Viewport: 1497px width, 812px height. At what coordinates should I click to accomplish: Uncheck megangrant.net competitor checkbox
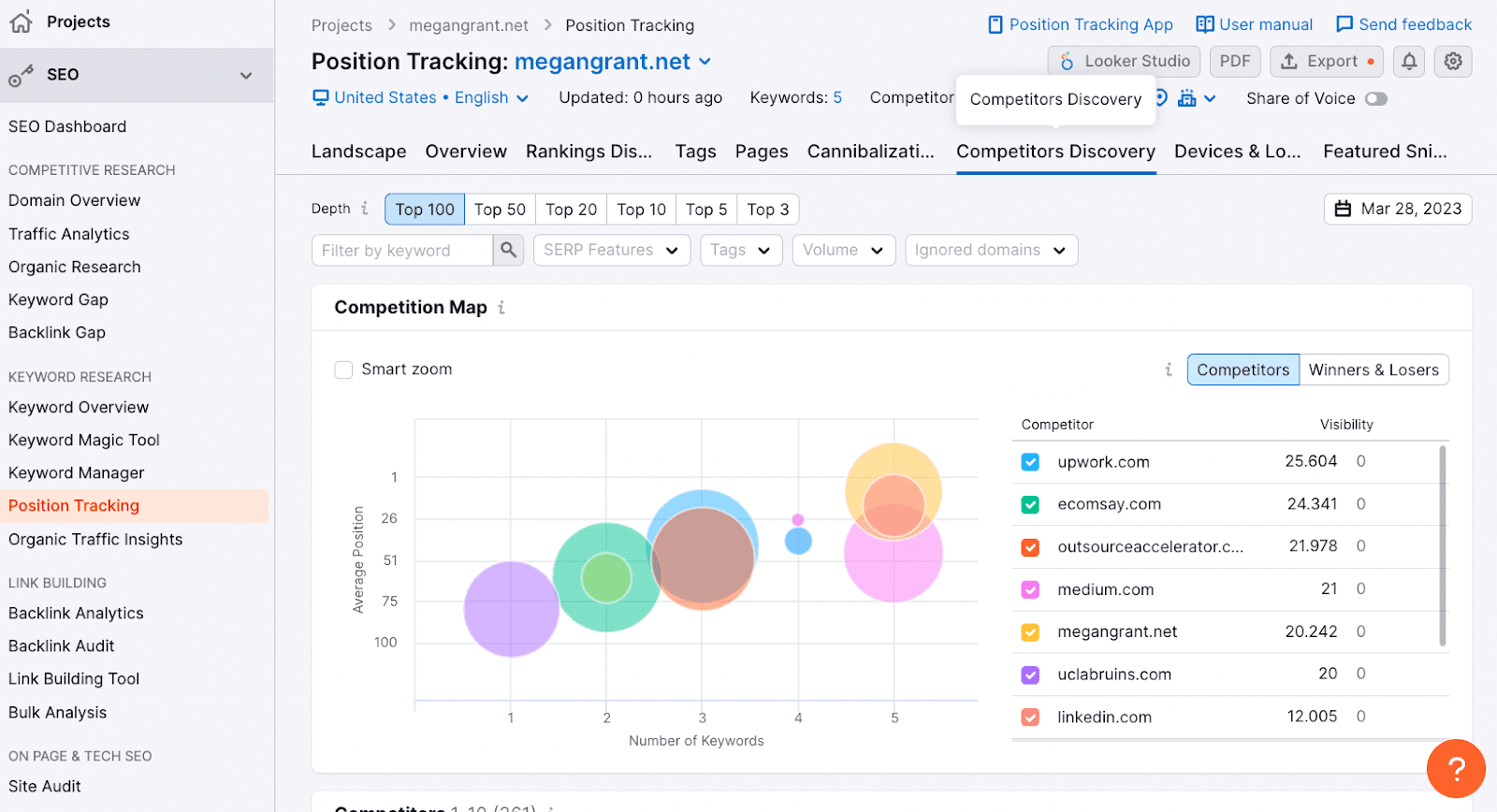pos(1030,632)
